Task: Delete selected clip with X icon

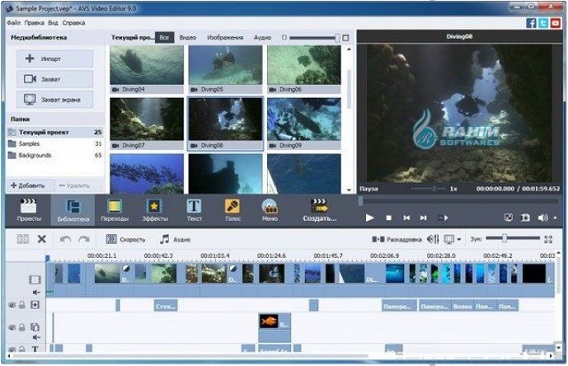Action: [x=42, y=239]
